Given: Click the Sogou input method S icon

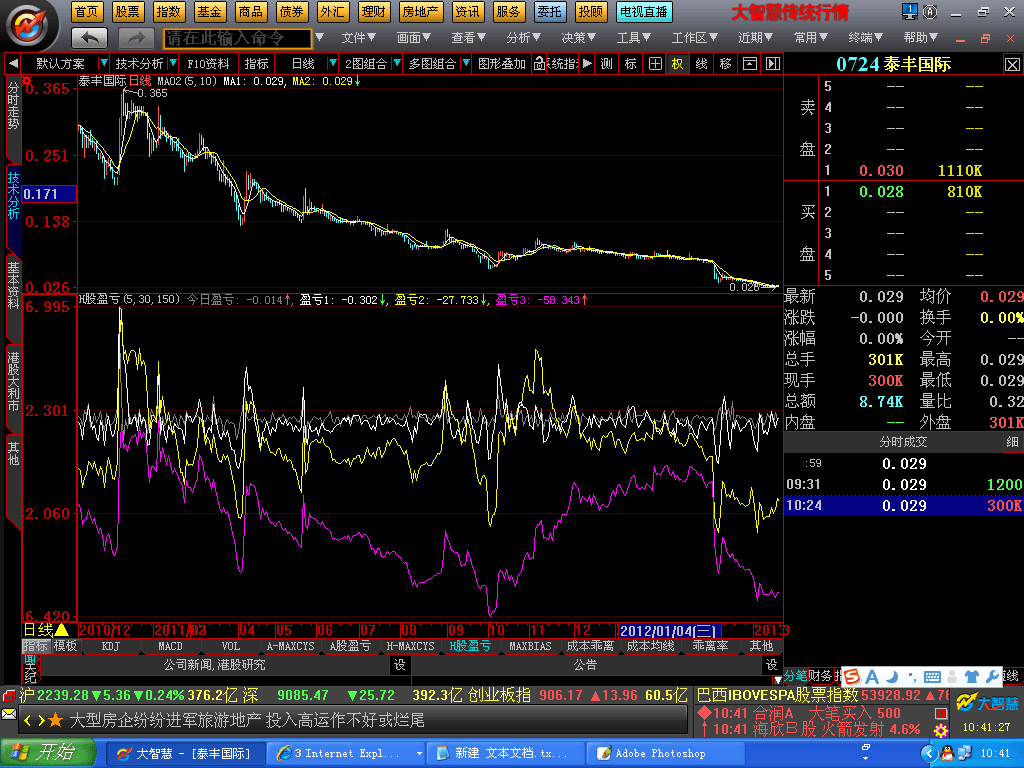Looking at the screenshot, I should (852, 677).
